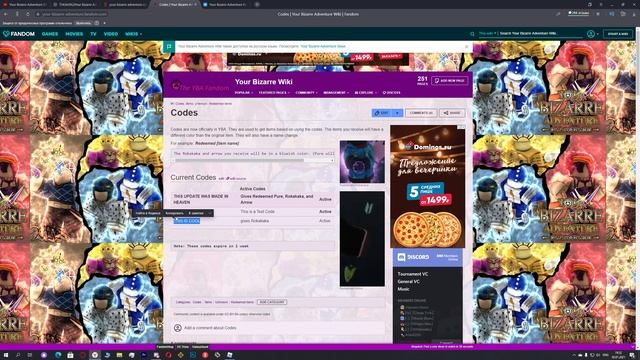Select the General VC Discord channel

(x=408, y=281)
